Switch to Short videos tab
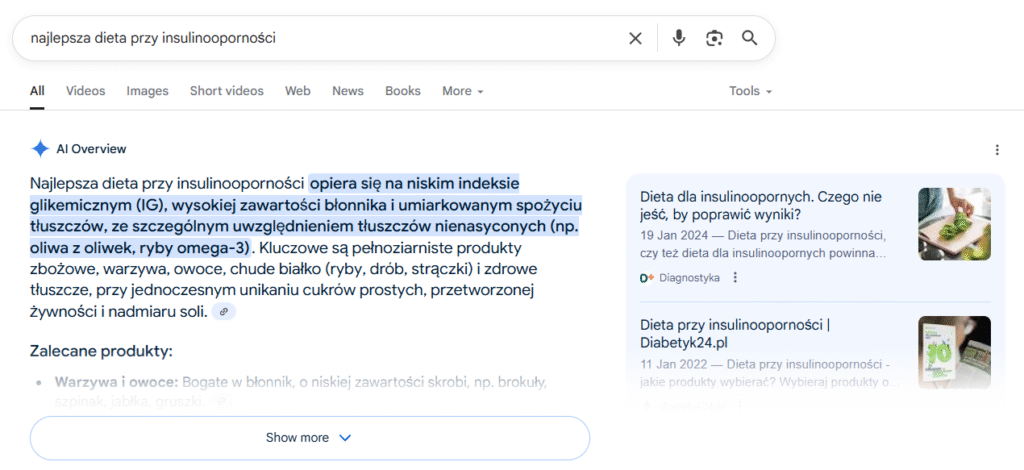The height and width of the screenshot is (470, 1024). tap(227, 91)
